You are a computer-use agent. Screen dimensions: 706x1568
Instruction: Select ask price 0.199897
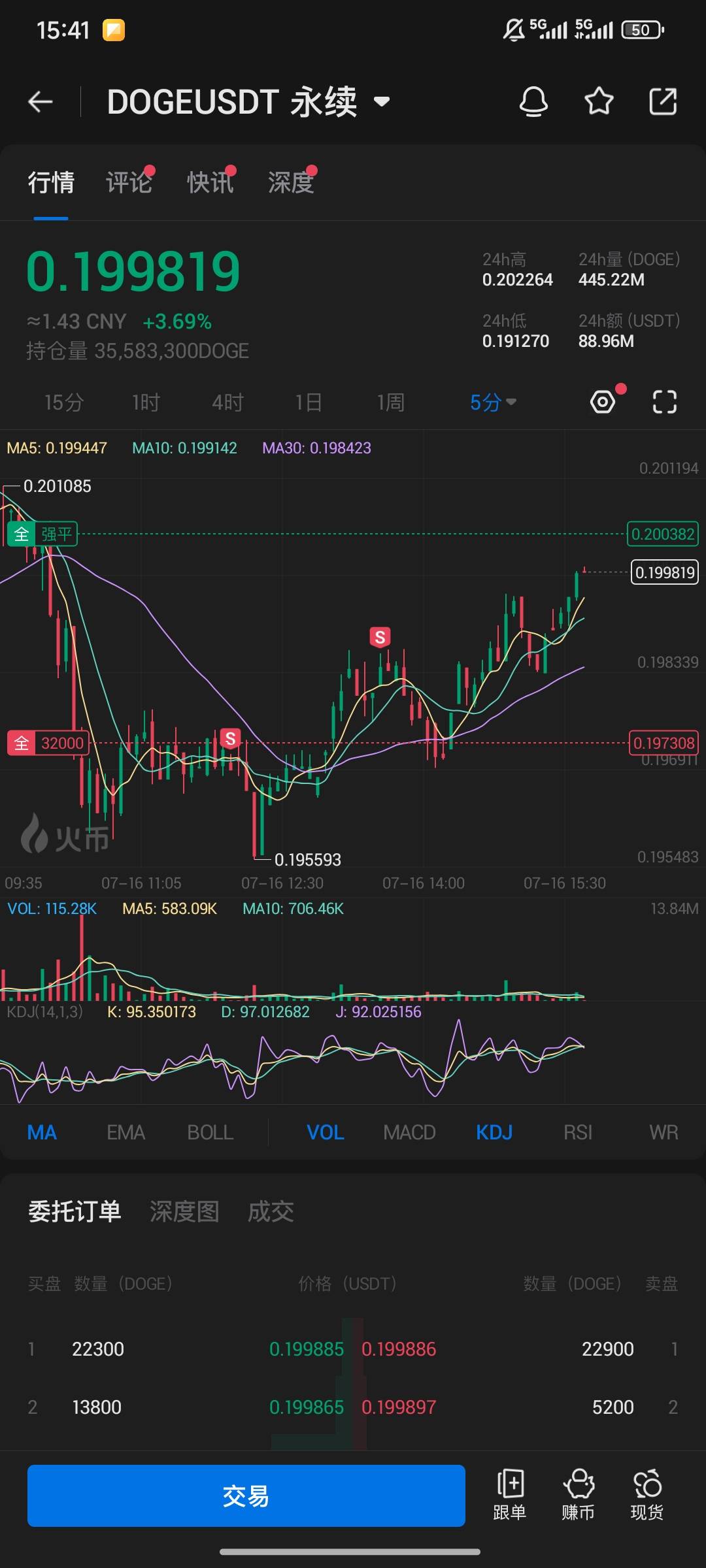[399, 1407]
